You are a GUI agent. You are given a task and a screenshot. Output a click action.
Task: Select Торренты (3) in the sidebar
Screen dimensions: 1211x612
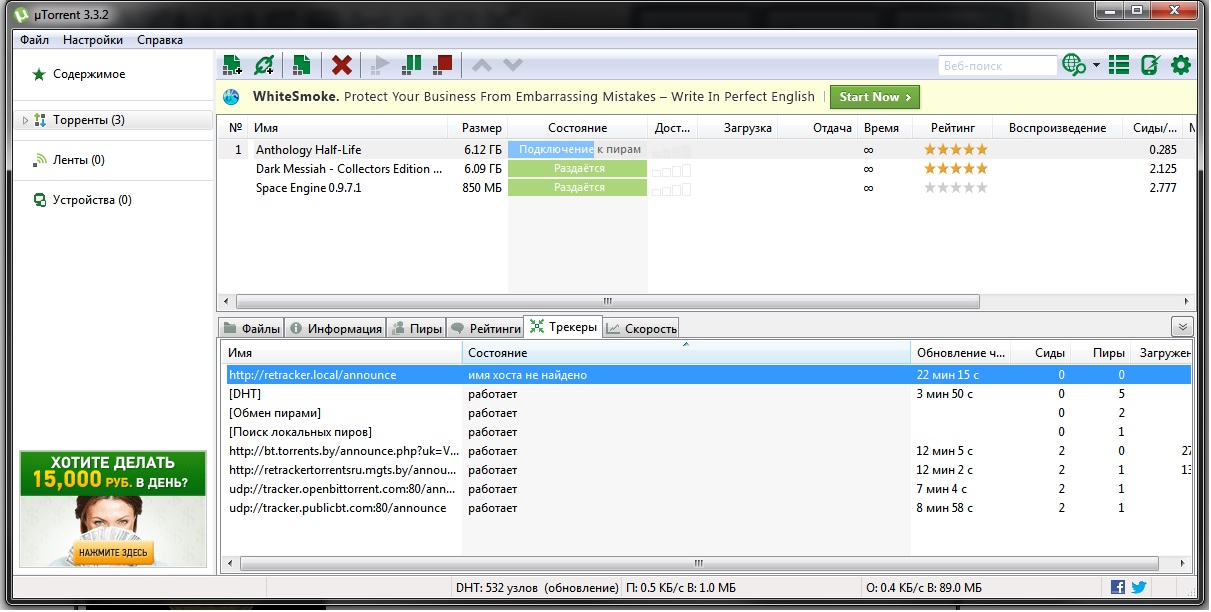(x=89, y=120)
